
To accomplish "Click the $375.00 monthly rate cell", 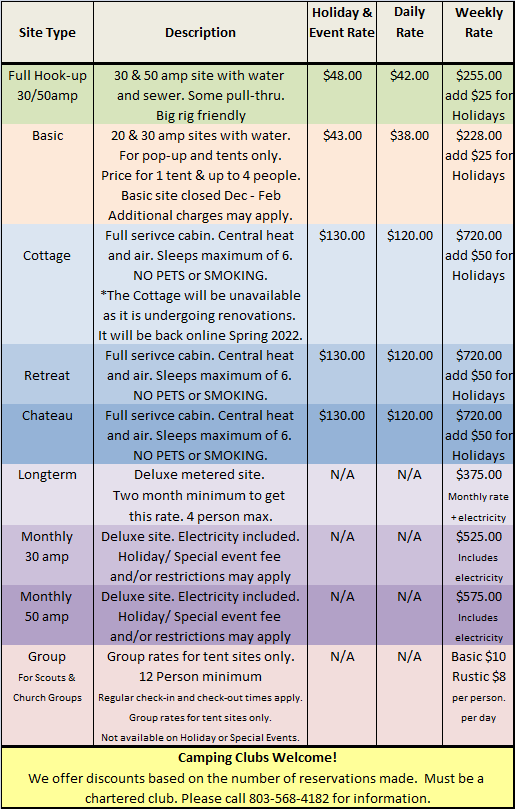I will click(x=478, y=494).
